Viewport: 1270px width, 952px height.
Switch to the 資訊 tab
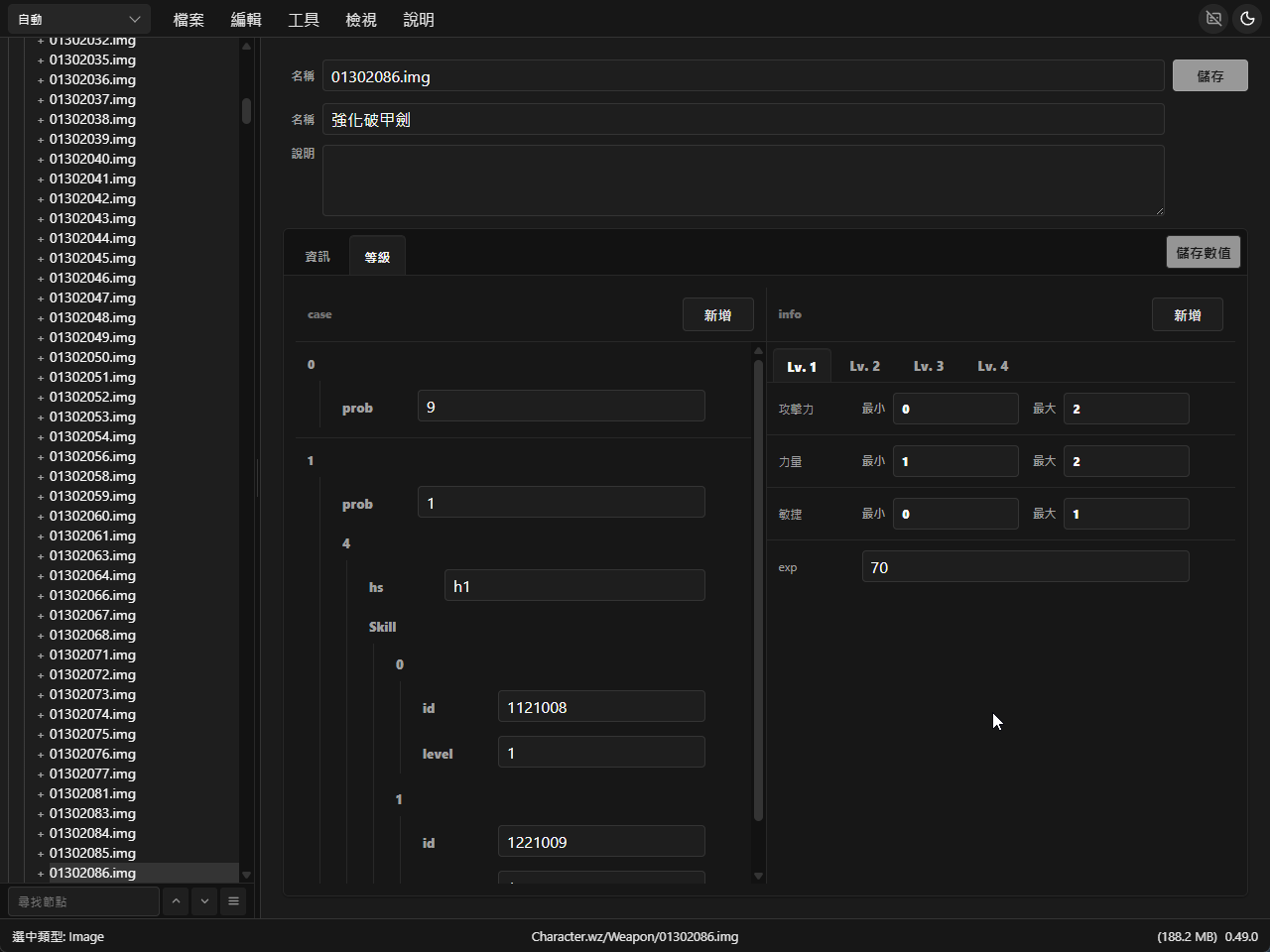pos(317,257)
